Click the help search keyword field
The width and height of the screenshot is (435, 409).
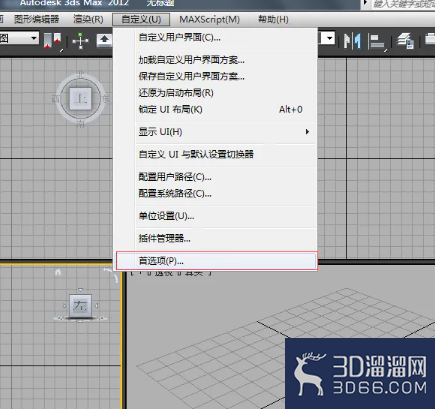[404, 4]
